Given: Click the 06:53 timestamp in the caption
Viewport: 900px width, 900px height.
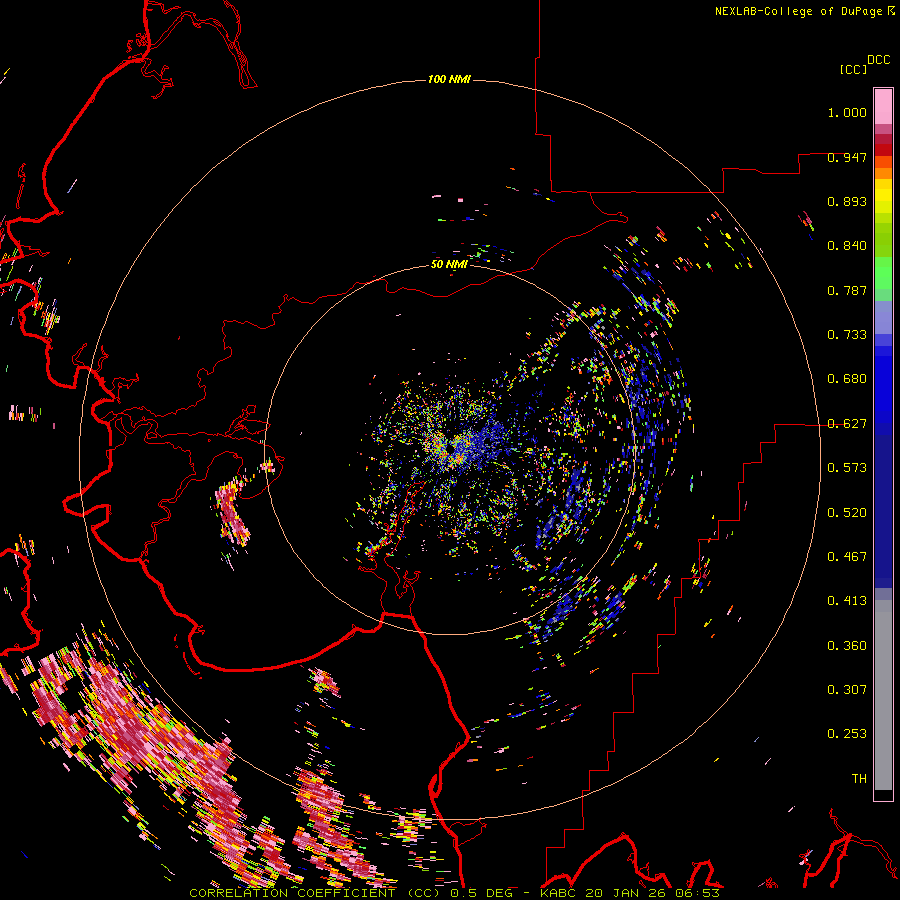Looking at the screenshot, I should click(x=697, y=893).
